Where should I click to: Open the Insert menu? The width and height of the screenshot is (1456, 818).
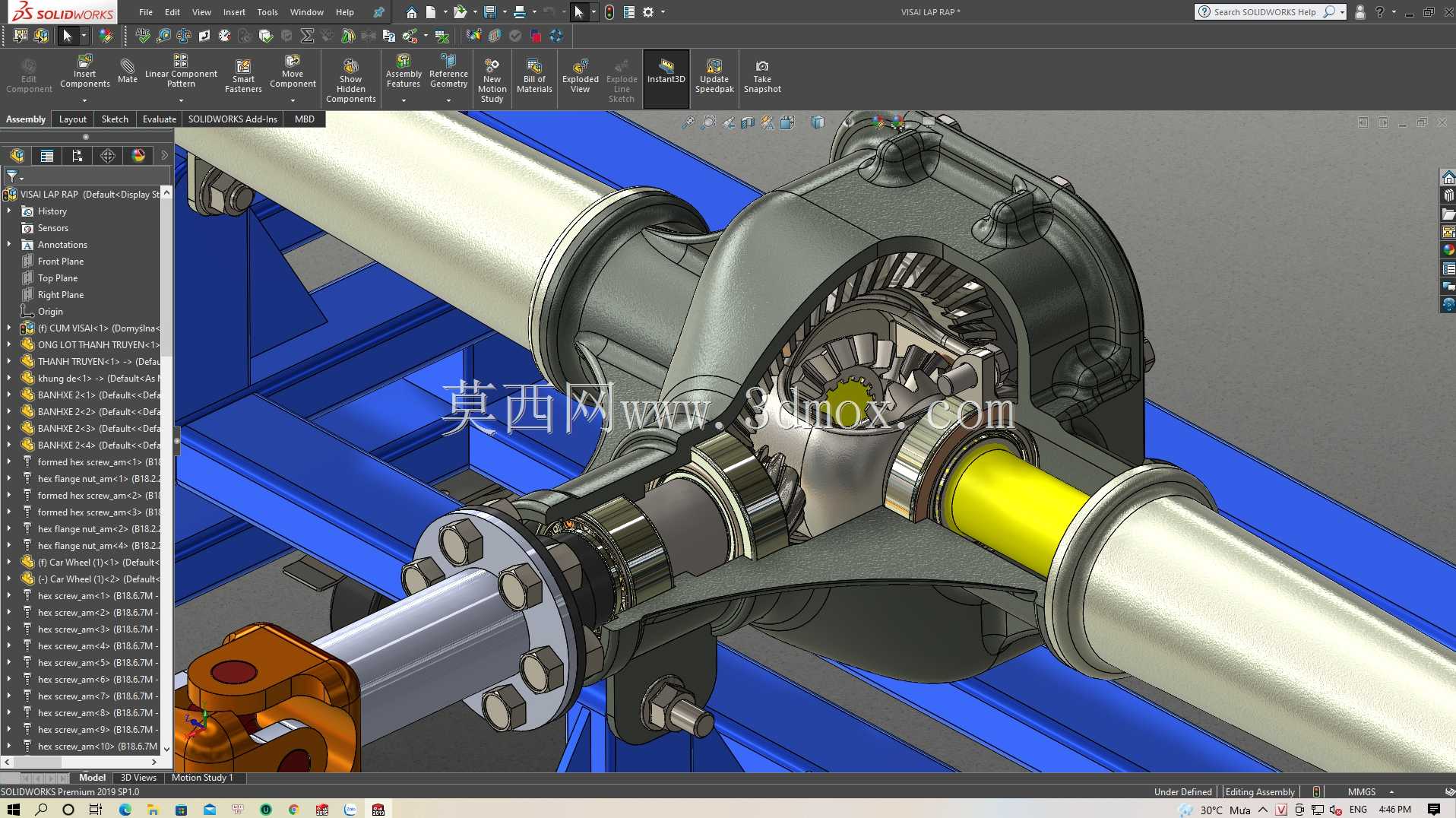tap(234, 12)
